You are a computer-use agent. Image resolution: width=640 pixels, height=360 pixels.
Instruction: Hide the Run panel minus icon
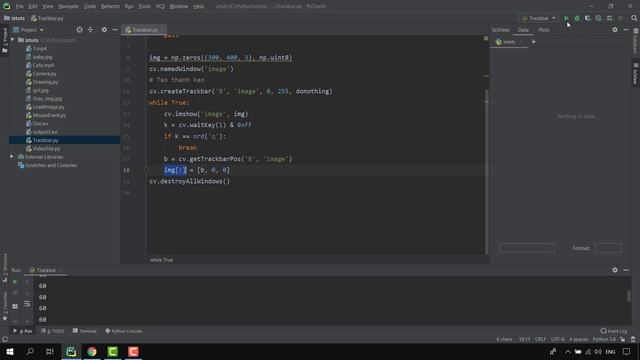pos(626,270)
